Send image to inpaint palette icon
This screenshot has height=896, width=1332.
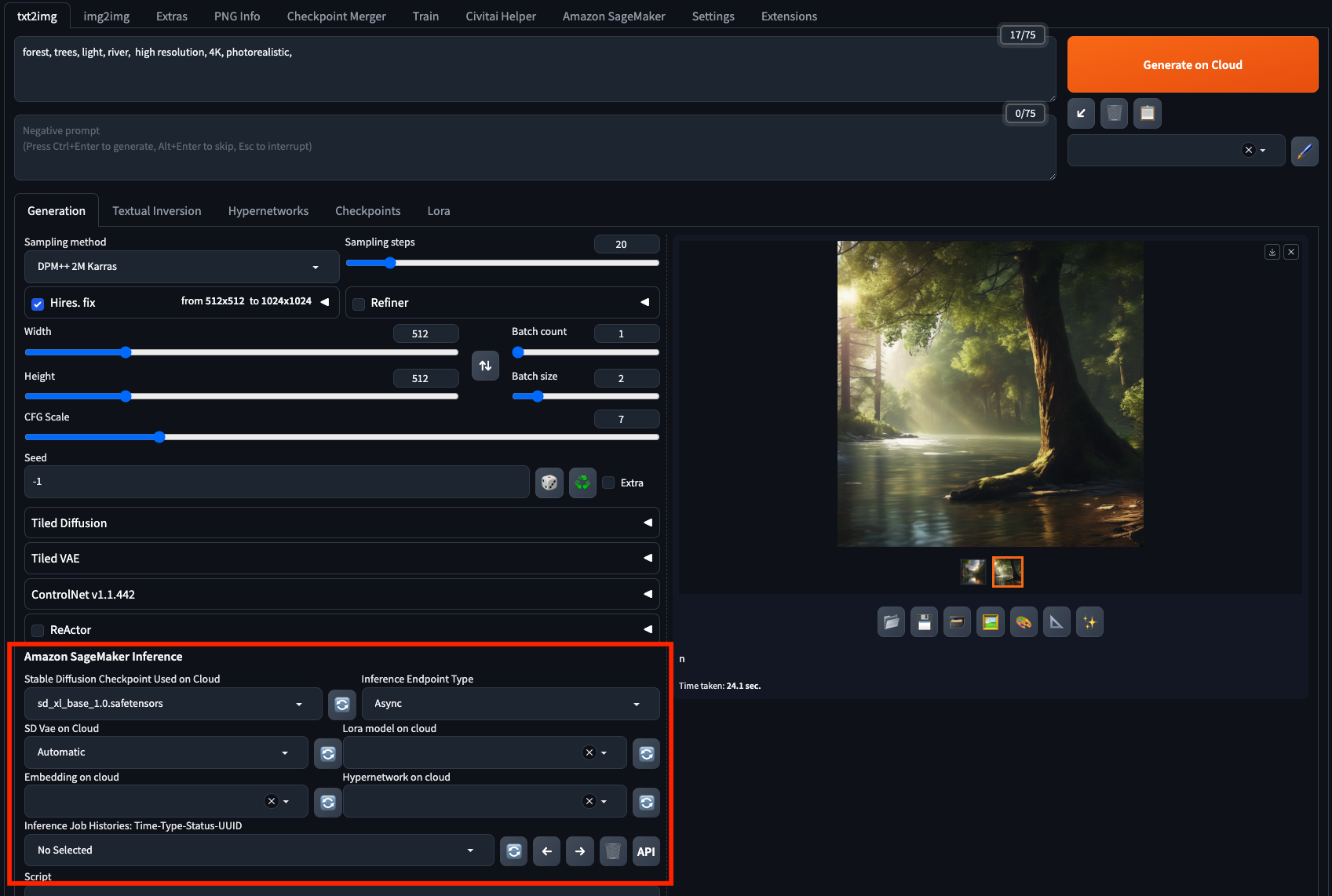click(1024, 622)
